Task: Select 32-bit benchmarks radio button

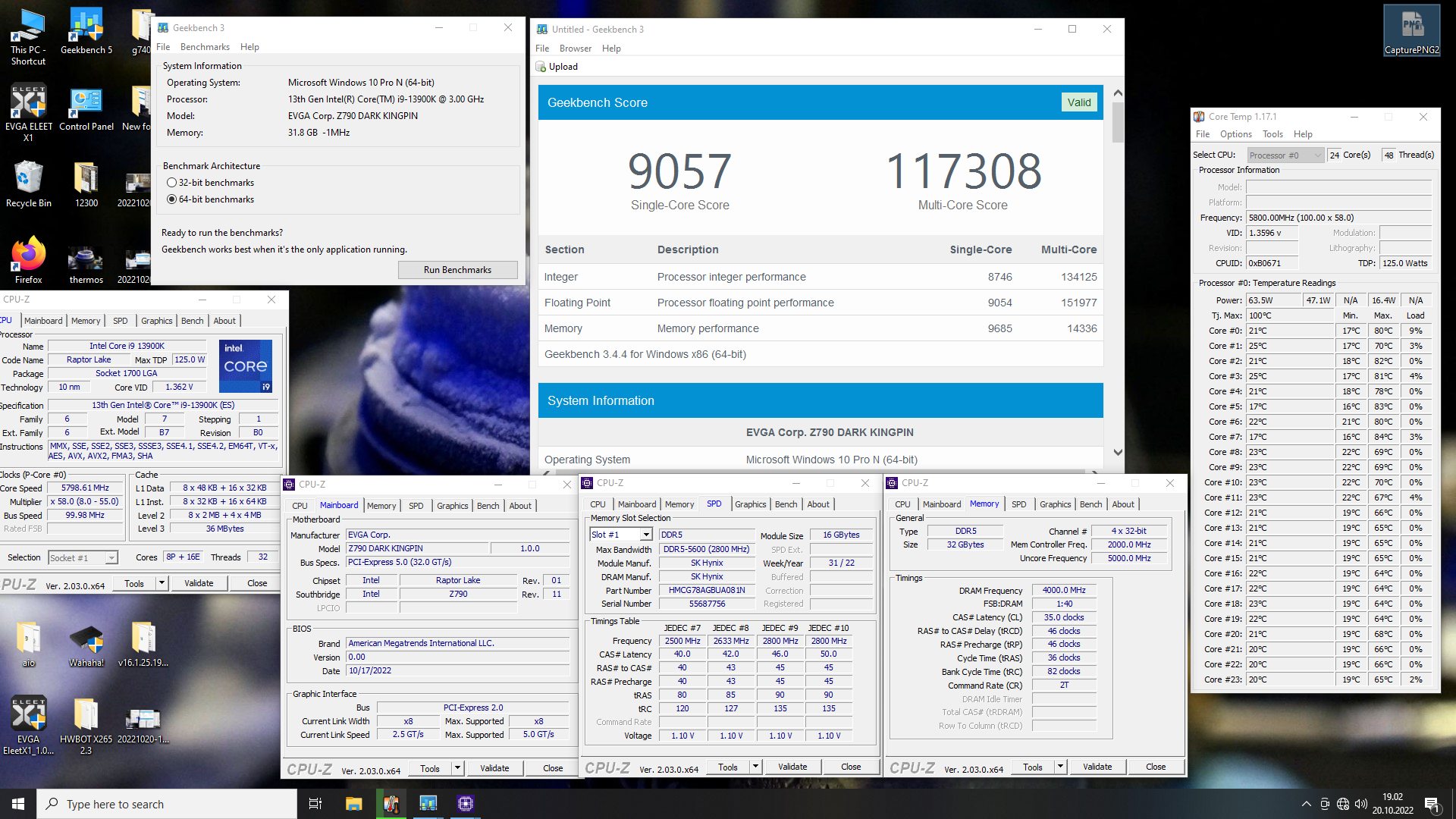Action: (x=172, y=183)
